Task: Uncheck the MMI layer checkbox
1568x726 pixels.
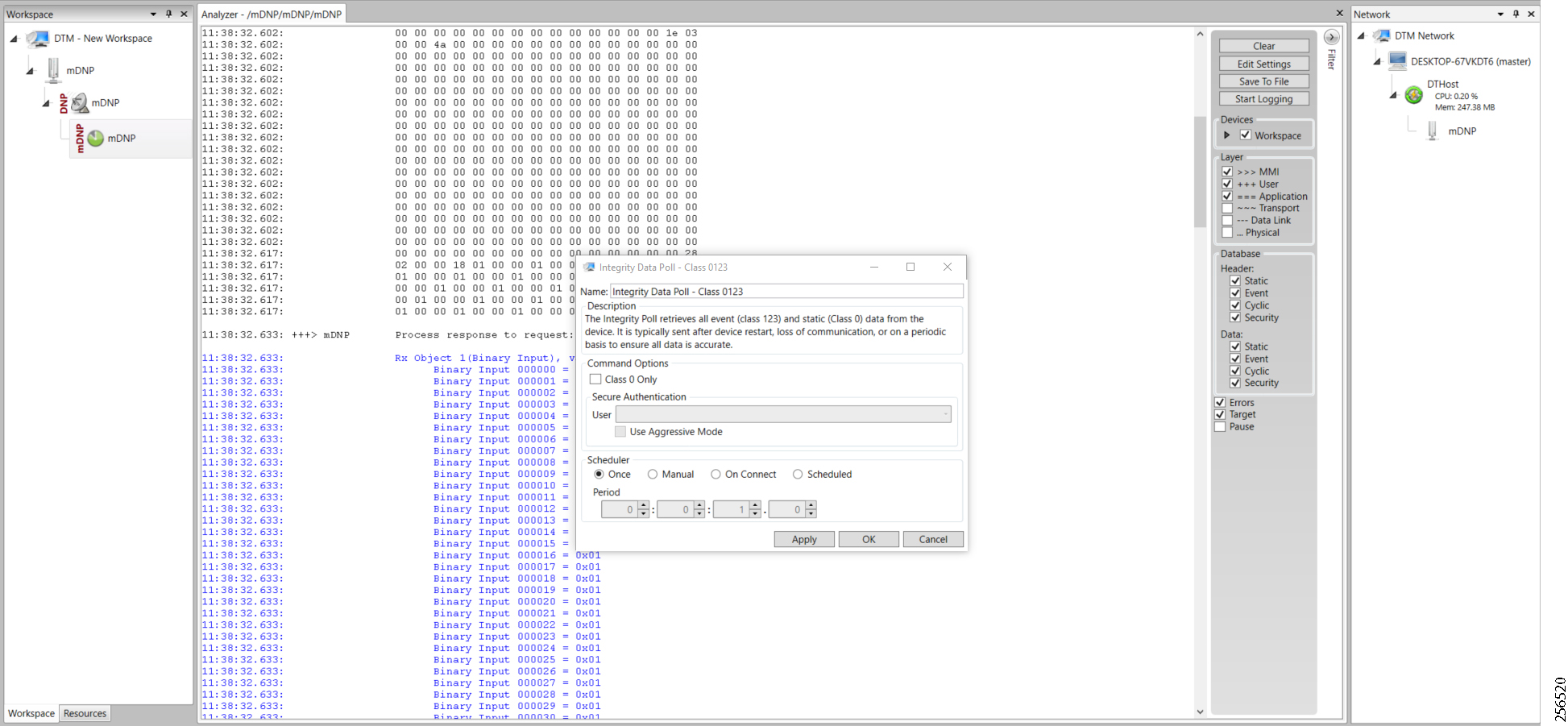Action: [x=1227, y=172]
